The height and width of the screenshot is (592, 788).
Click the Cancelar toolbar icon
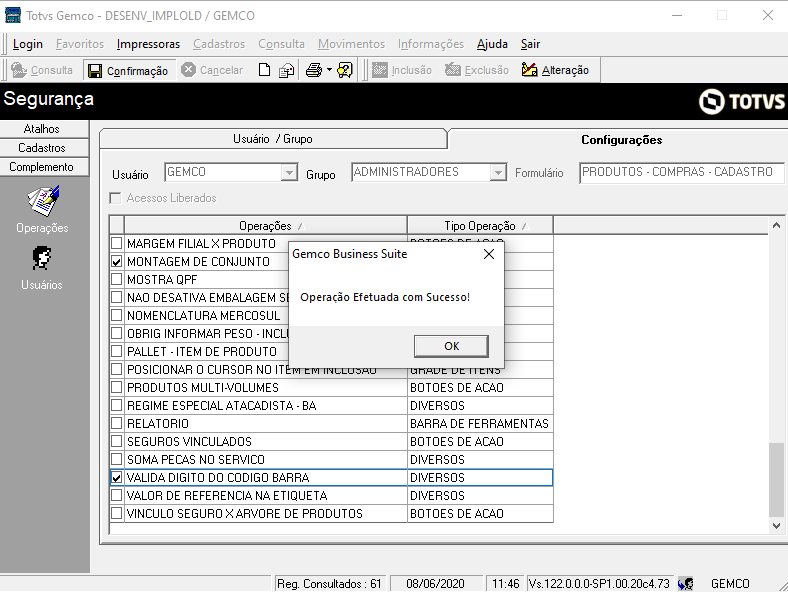pos(188,70)
